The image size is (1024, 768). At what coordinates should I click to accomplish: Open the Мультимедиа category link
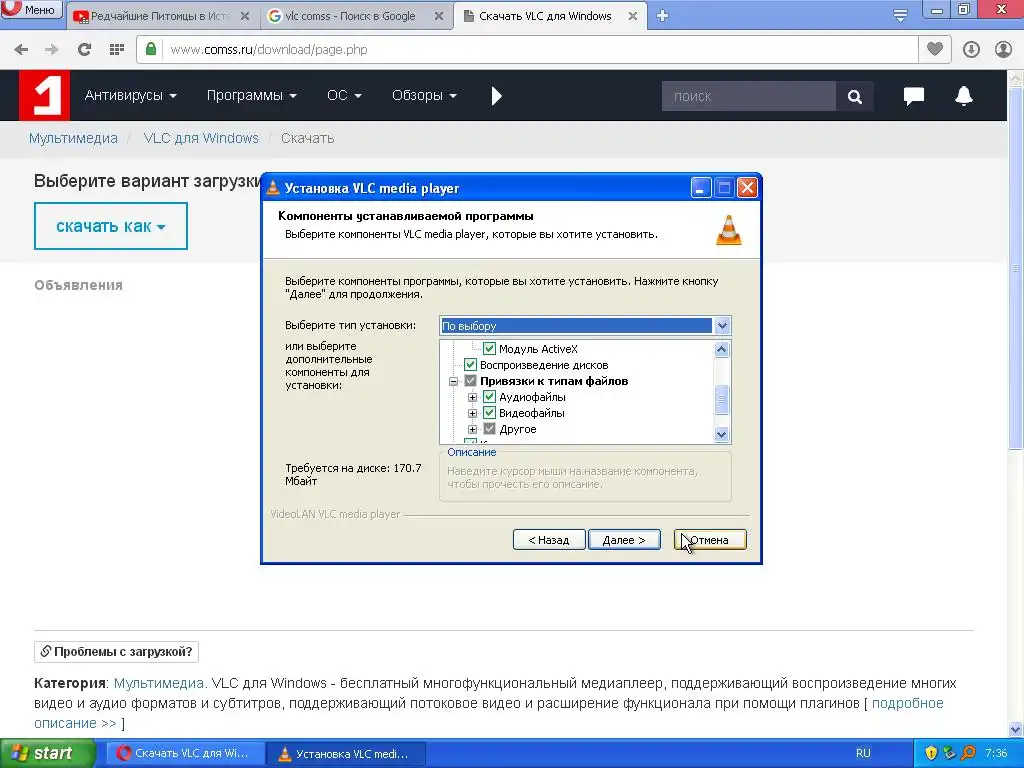[160, 683]
